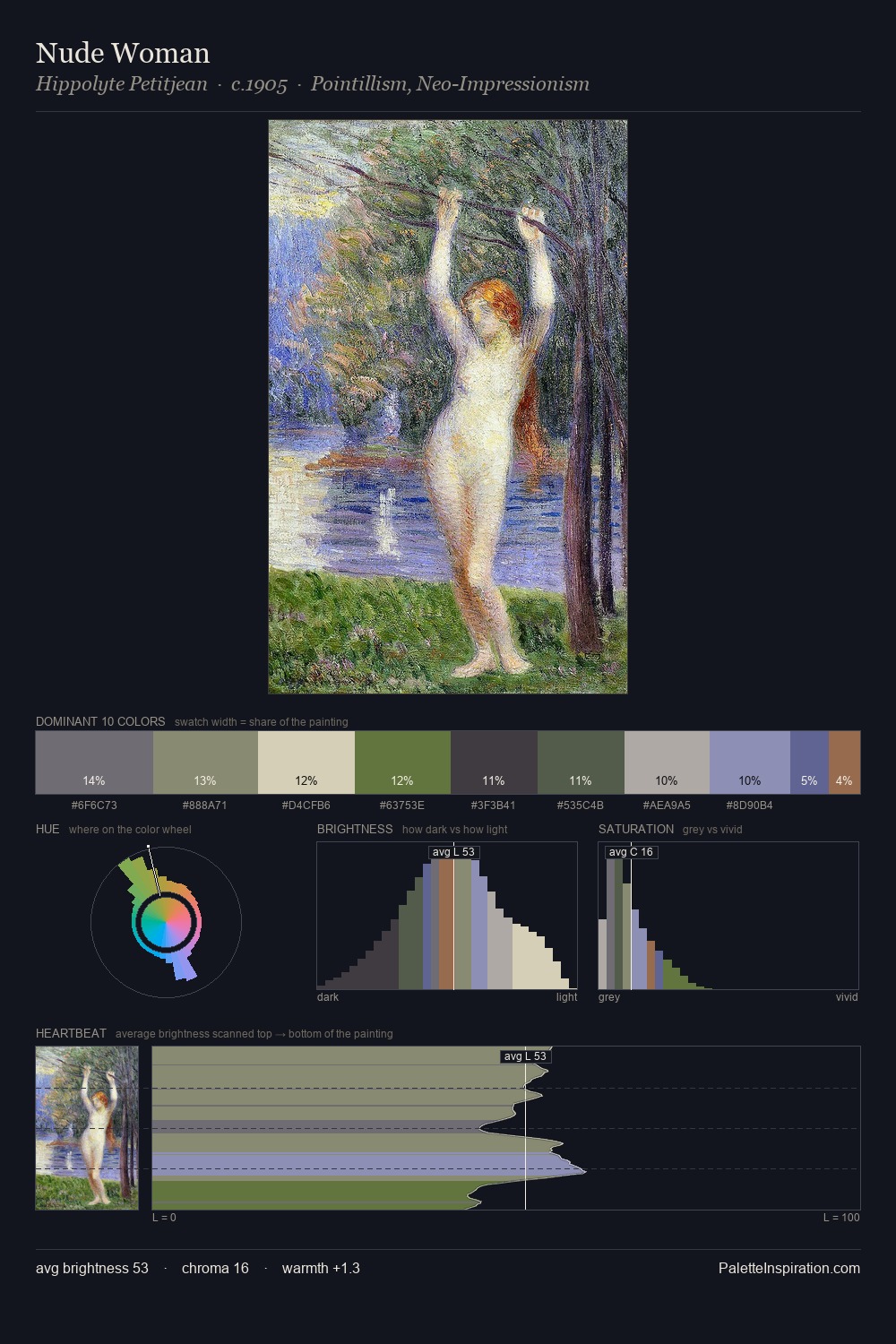This screenshot has width=896, height=1344.
Task: Select the #D4CFB6 cream swatch
Action: 306,762
